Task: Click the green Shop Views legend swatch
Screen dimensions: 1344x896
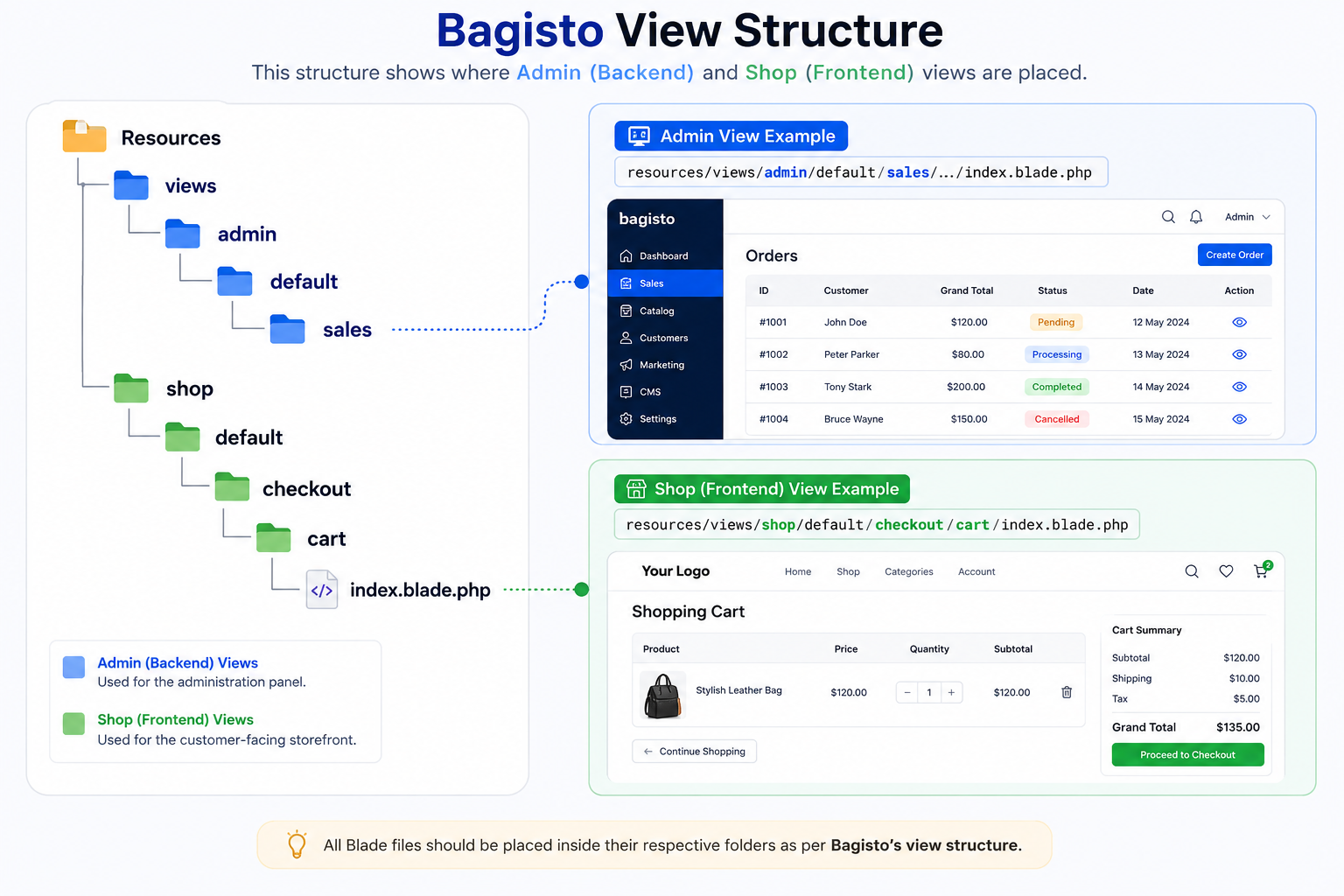Action: pyautogui.click(x=74, y=724)
